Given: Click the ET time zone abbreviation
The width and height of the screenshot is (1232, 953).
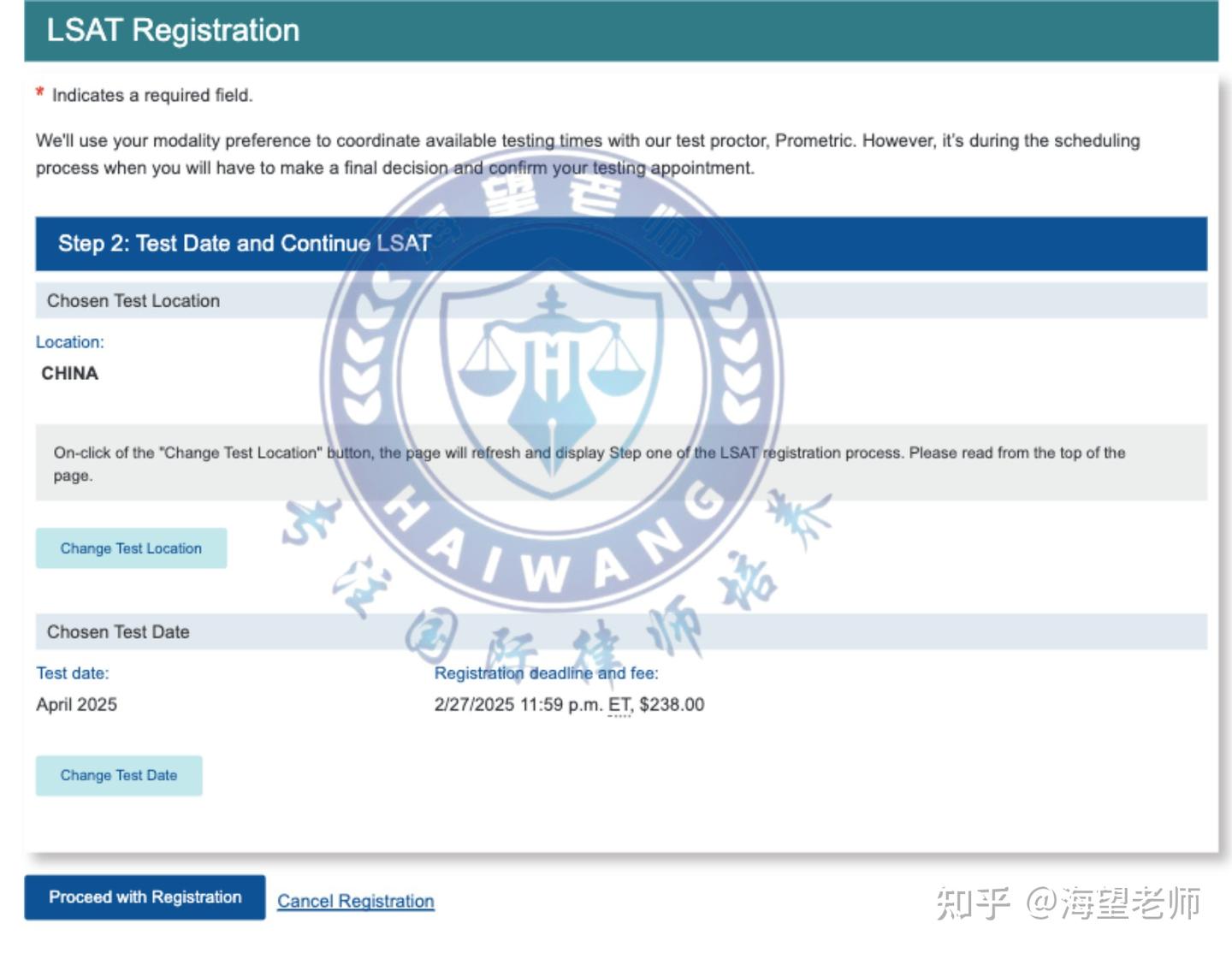Looking at the screenshot, I should tap(619, 705).
